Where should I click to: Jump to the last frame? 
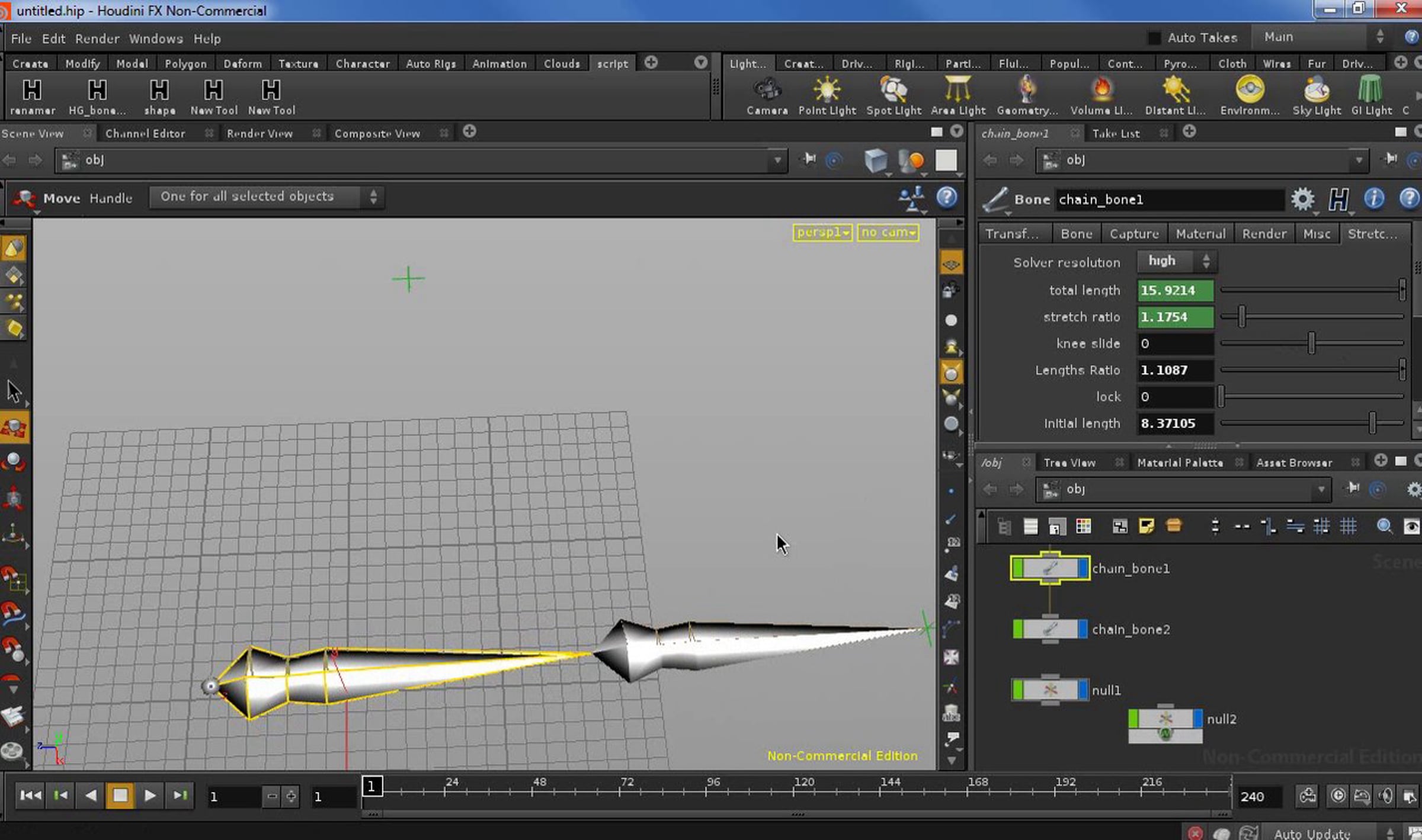[180, 796]
